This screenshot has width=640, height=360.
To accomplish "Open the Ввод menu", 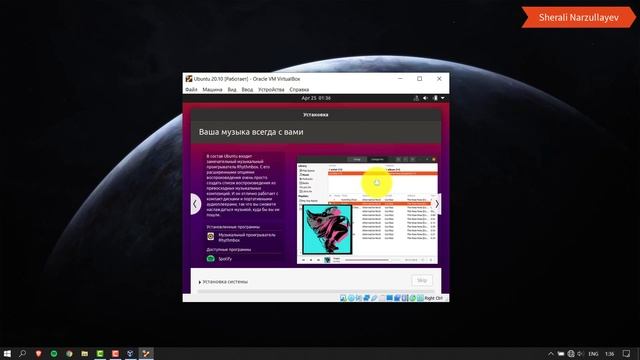I will click(x=247, y=89).
